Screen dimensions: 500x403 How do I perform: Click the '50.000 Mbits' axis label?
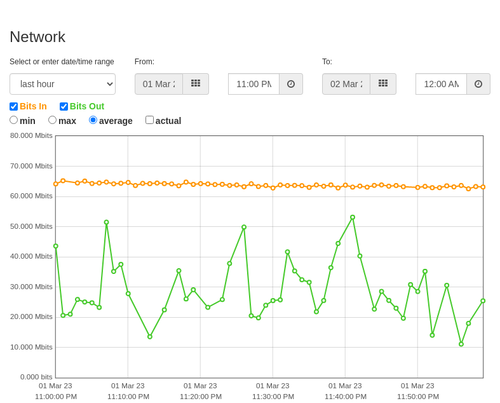click(x=31, y=227)
